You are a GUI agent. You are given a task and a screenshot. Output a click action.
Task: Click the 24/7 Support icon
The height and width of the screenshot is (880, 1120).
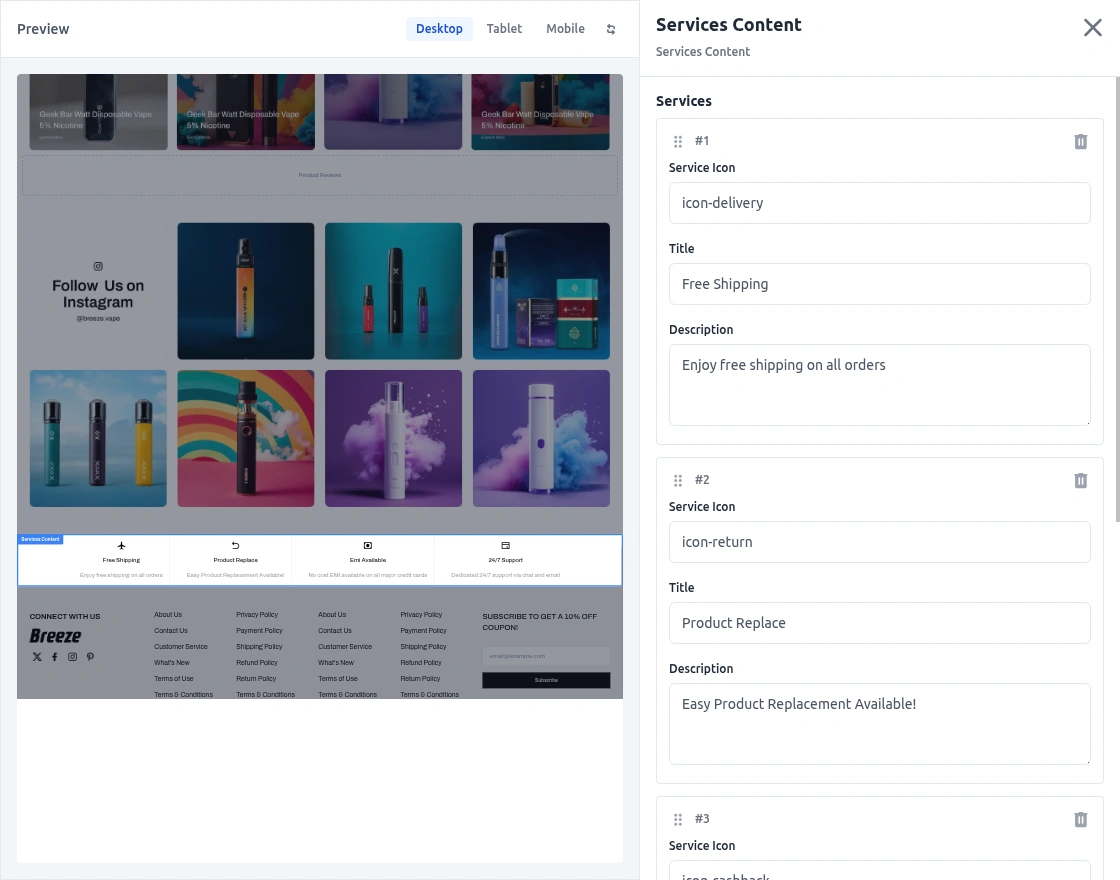click(x=506, y=546)
